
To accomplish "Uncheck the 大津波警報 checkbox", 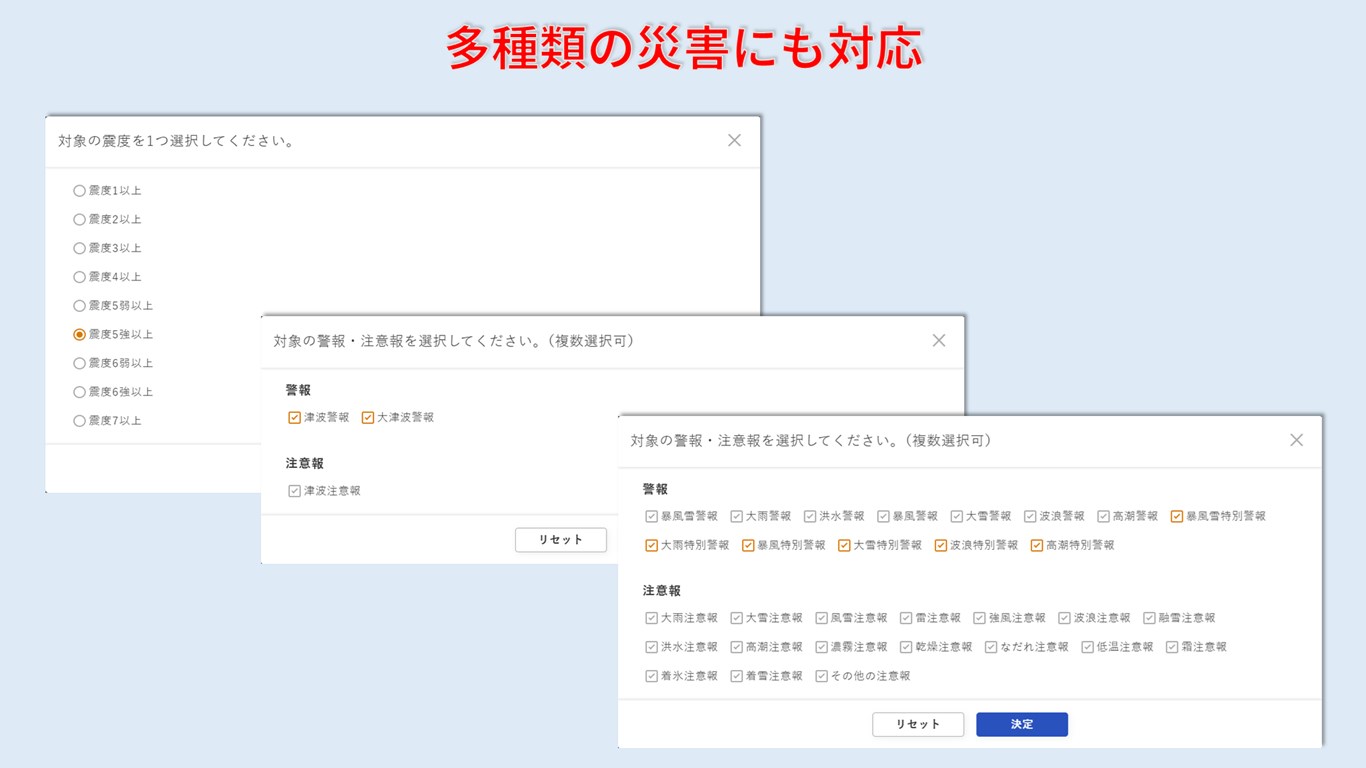I will [x=368, y=417].
